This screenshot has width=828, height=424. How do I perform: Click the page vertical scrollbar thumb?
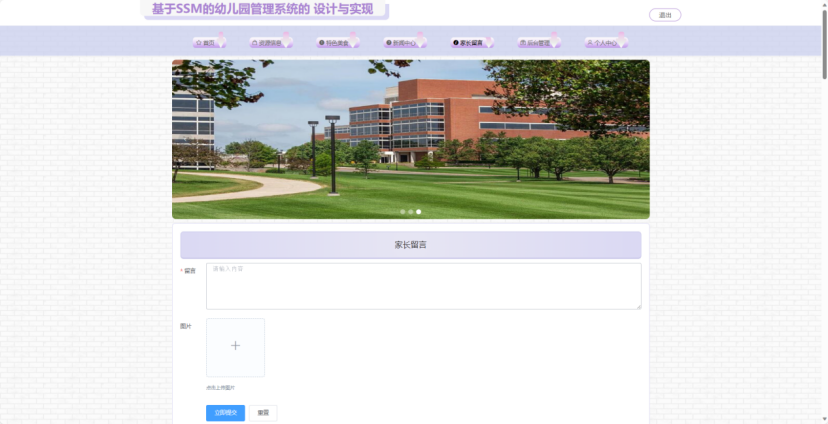(824, 43)
